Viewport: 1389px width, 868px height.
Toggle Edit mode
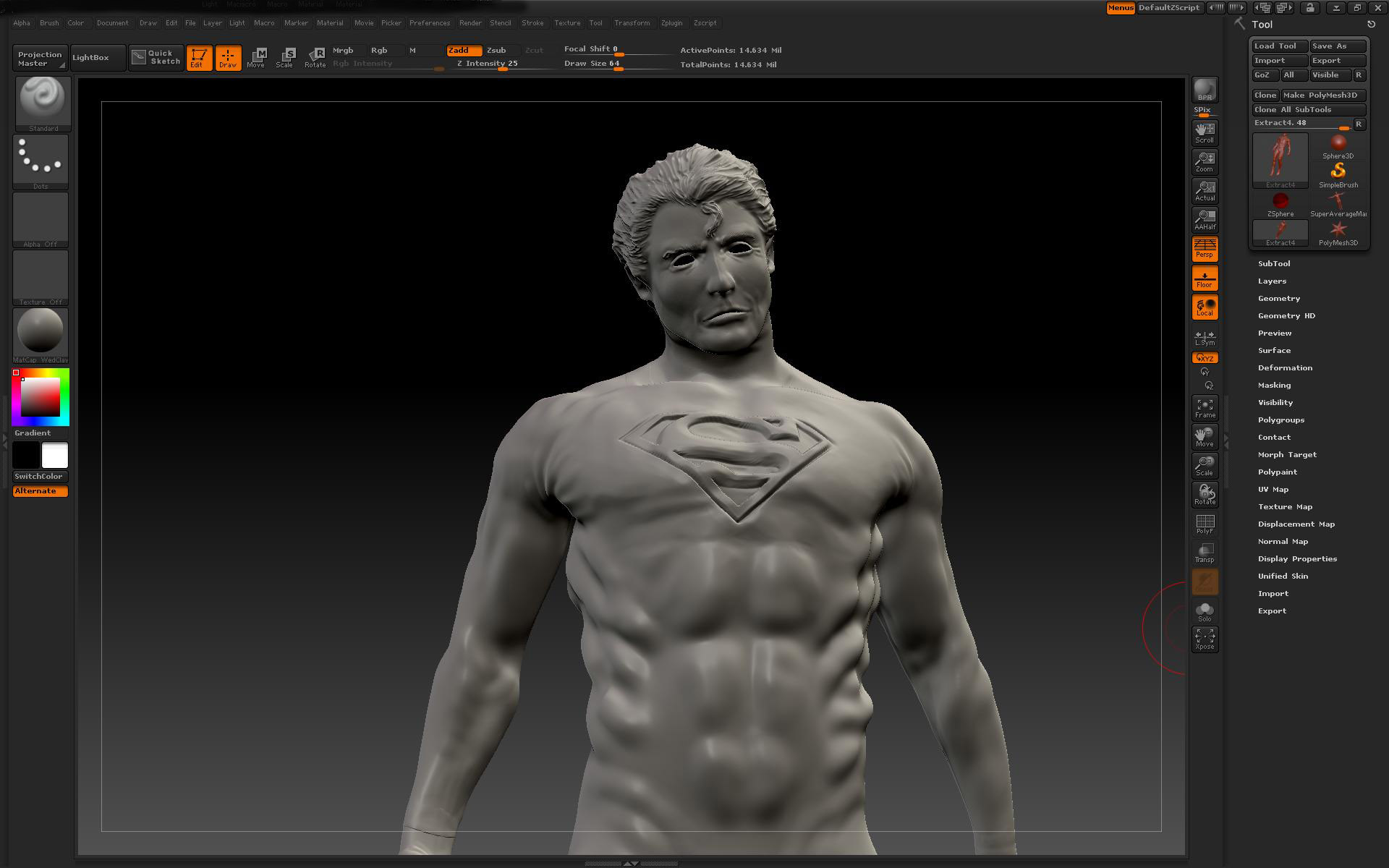pos(199,58)
